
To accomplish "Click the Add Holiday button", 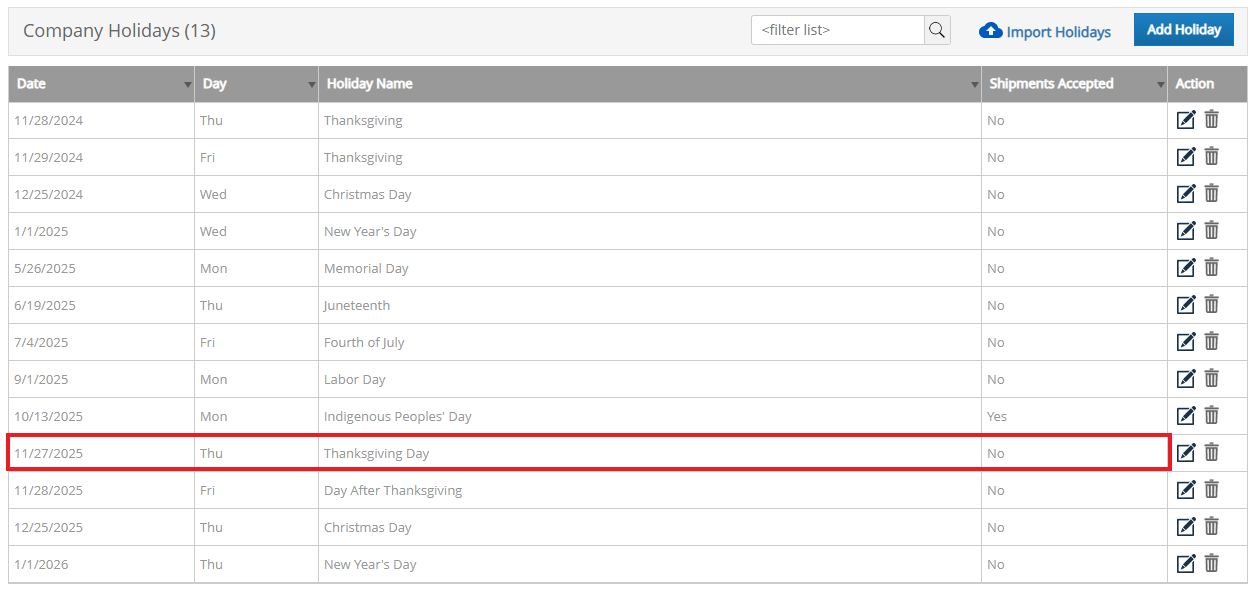I will [x=1184, y=30].
